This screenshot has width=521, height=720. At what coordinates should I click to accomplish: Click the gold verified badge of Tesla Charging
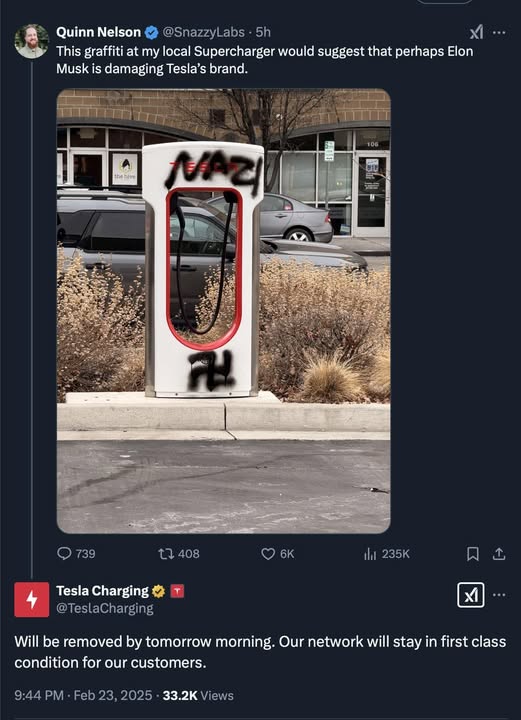pyautogui.click(x=158, y=591)
